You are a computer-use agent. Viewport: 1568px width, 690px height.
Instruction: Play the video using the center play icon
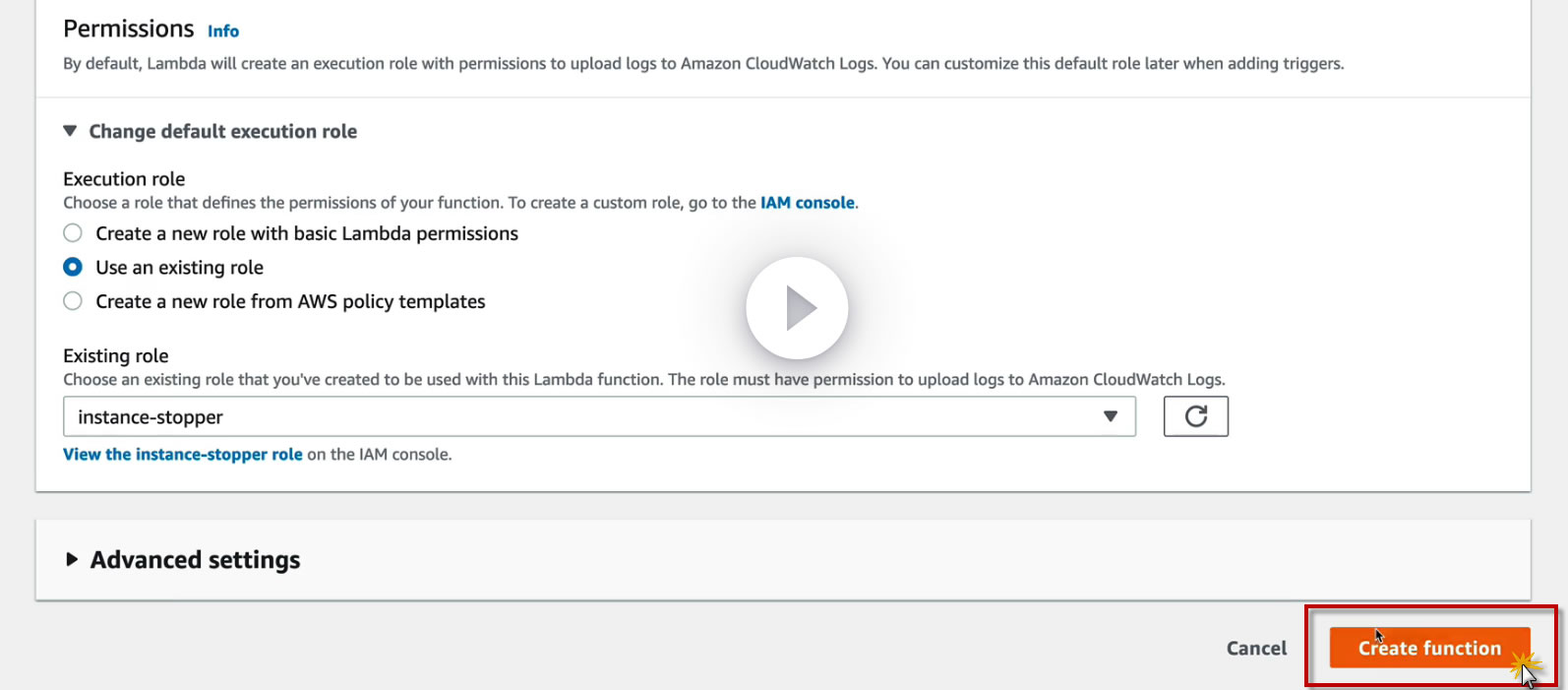797,308
